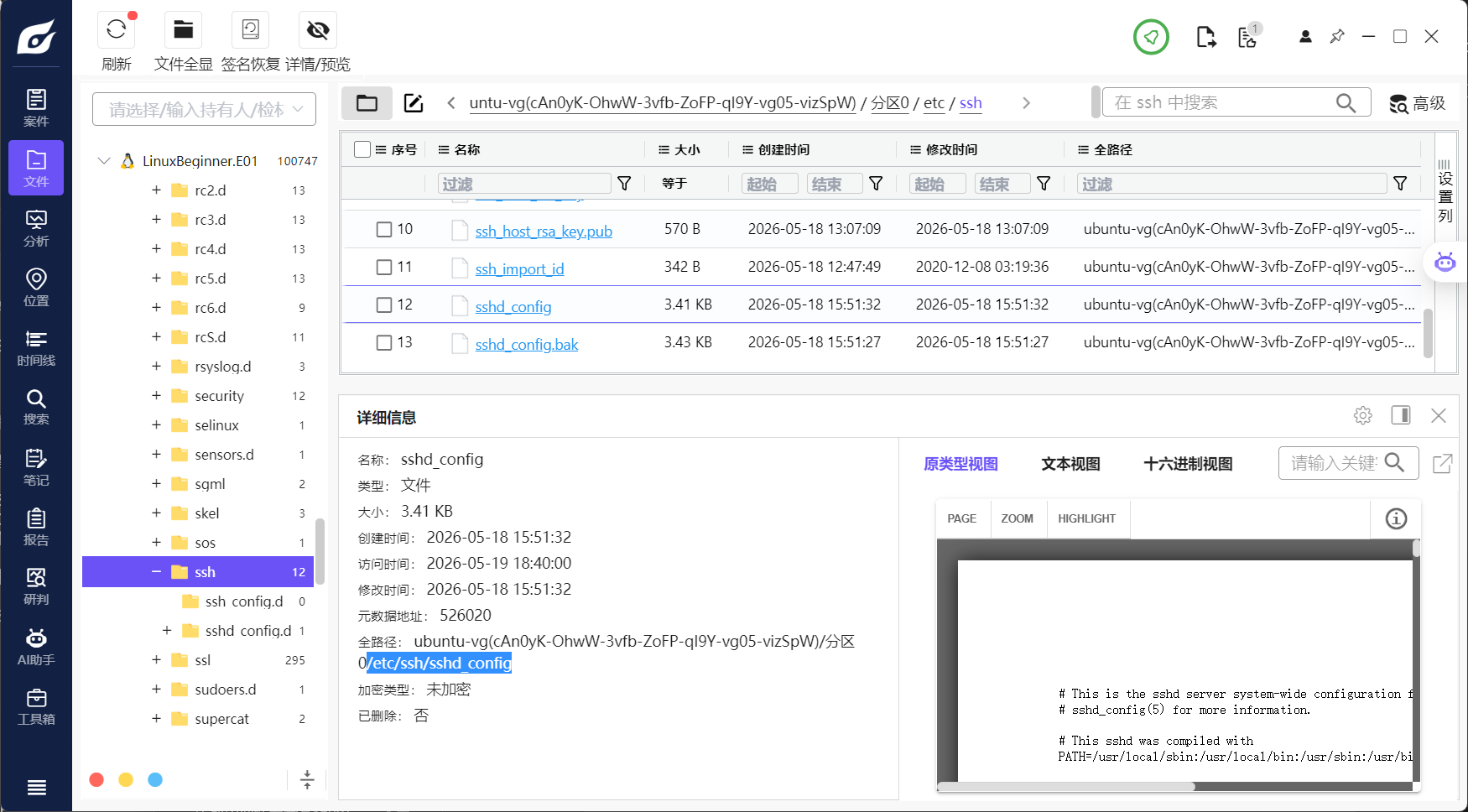Toggle the select-all checkbox in header
This screenshot has height=812, width=1468.
362,149
